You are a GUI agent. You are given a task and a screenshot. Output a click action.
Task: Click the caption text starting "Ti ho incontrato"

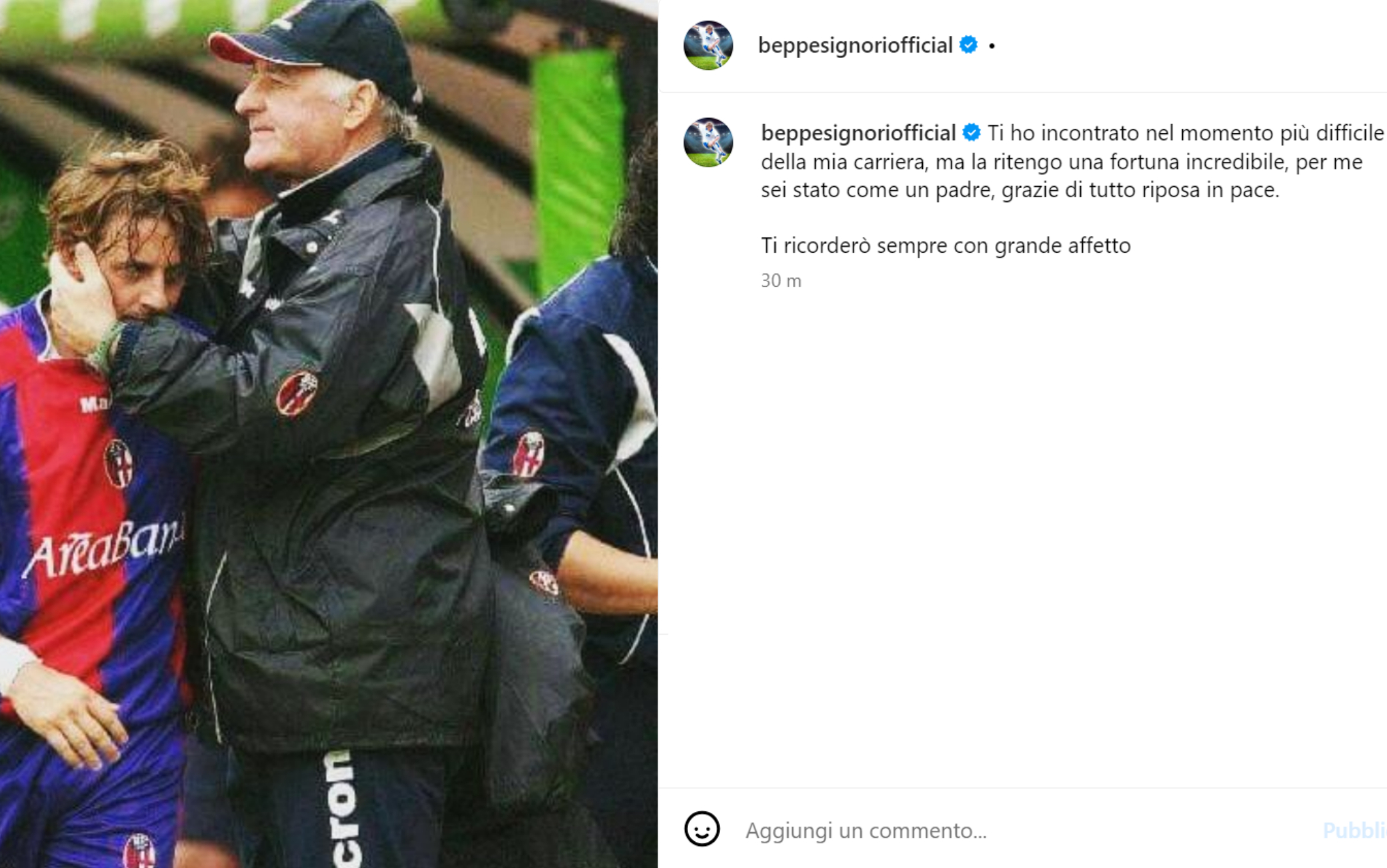(x=1073, y=161)
